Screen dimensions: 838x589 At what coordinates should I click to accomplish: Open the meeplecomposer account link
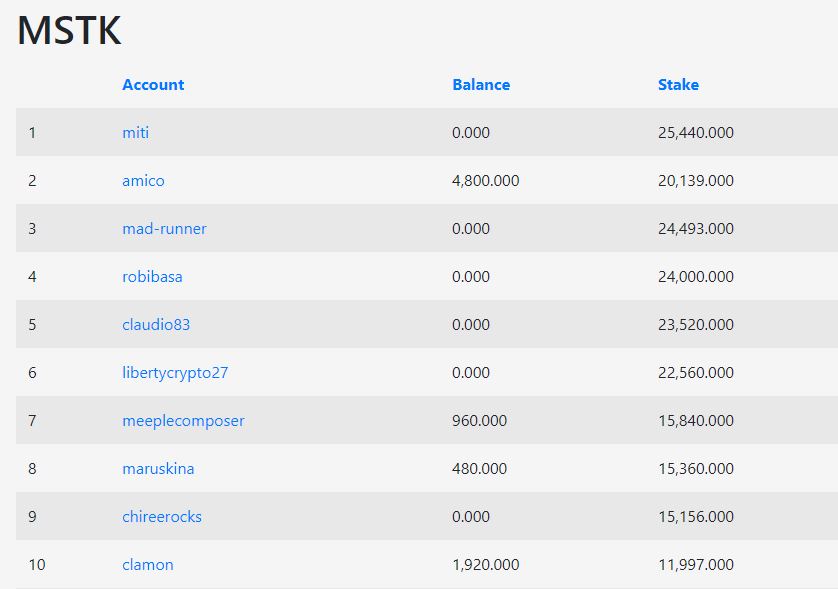(183, 421)
